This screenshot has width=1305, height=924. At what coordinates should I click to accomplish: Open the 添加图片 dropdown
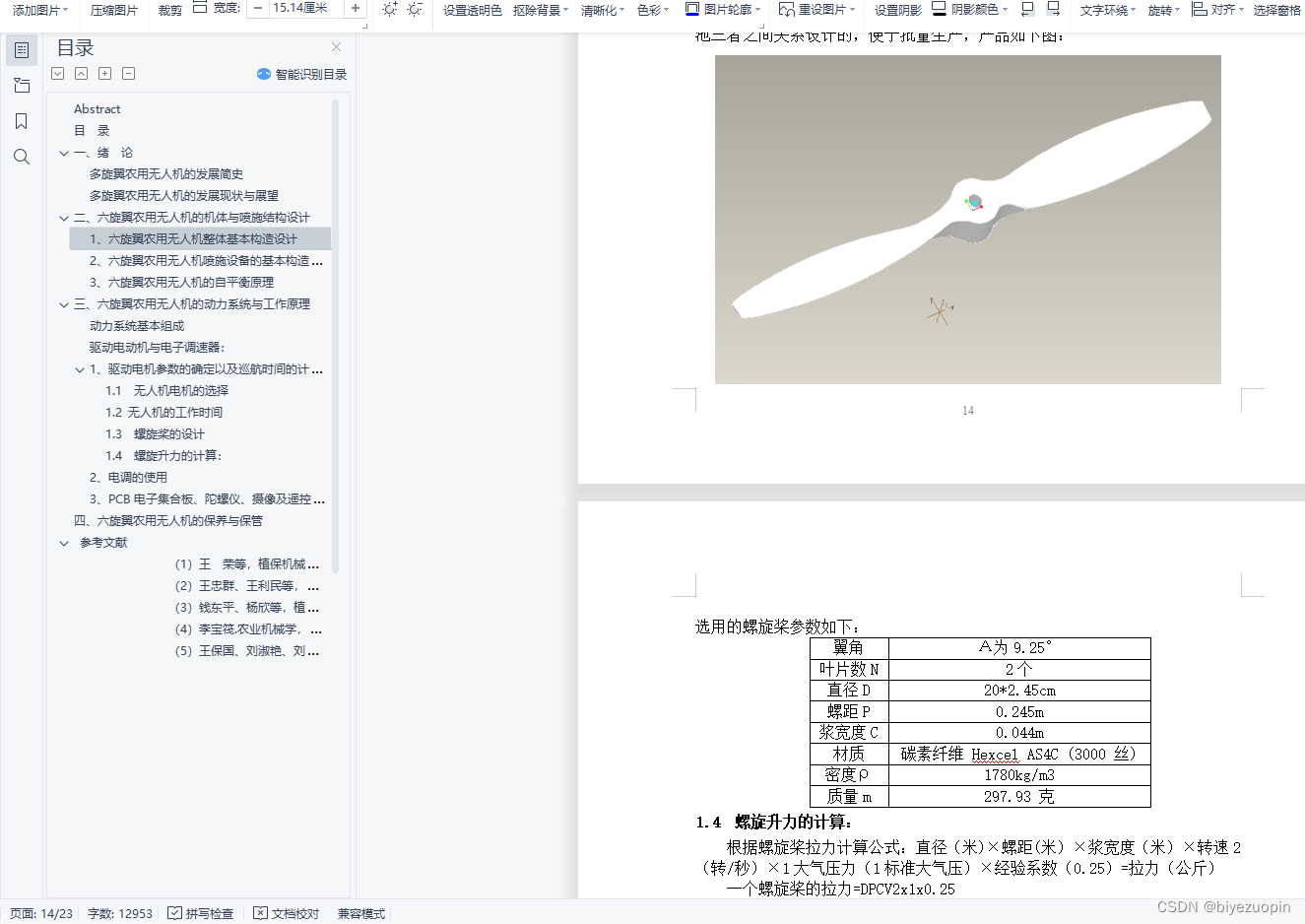coord(40,10)
